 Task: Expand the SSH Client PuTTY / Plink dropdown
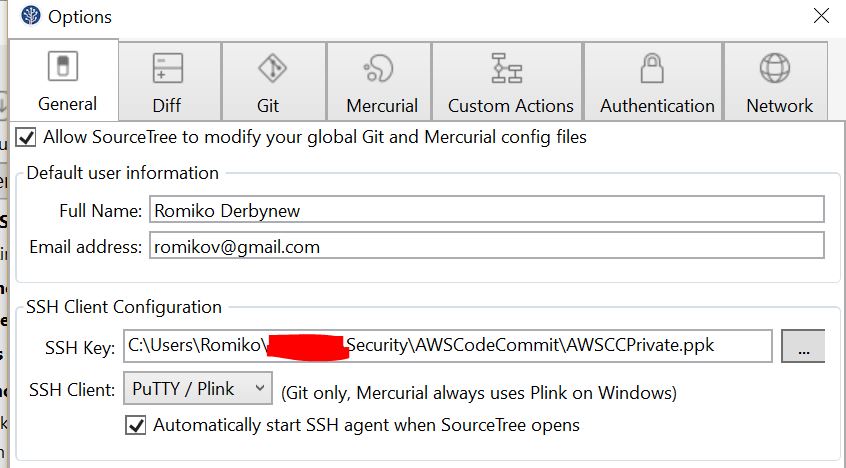[x=197, y=388]
